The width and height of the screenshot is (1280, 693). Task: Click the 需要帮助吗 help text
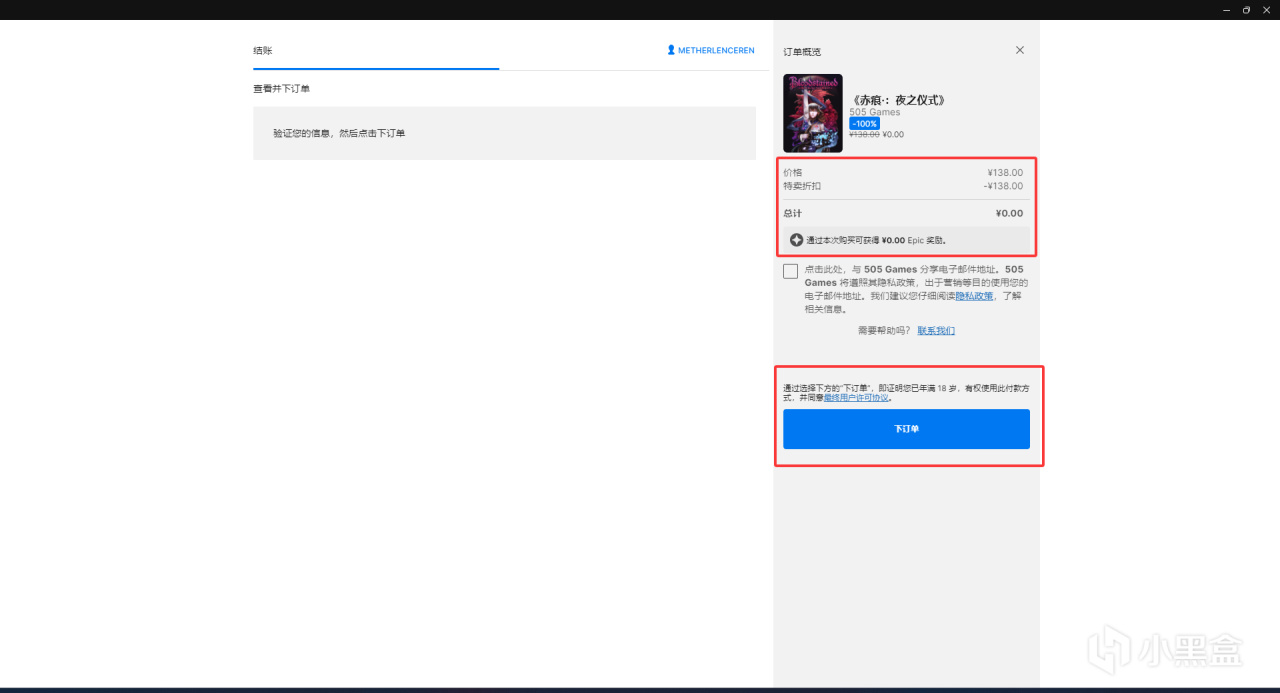click(x=884, y=330)
